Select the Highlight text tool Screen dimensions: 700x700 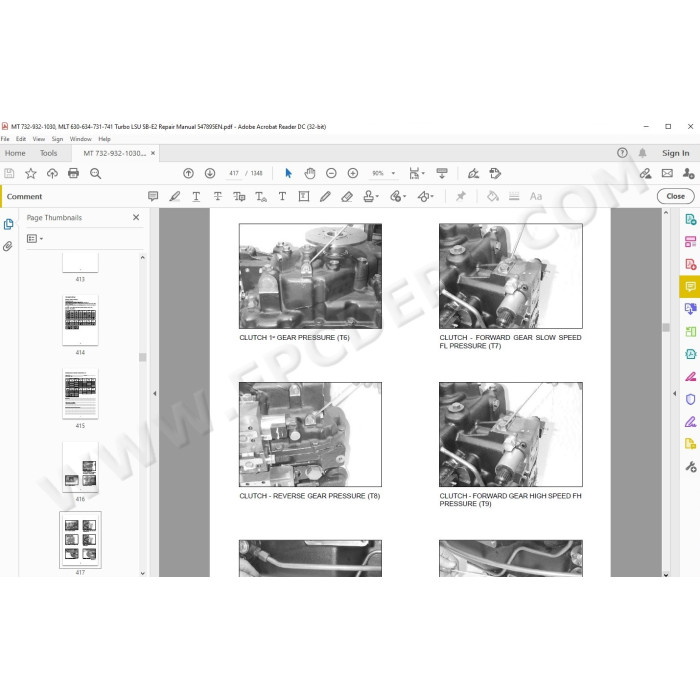click(175, 196)
